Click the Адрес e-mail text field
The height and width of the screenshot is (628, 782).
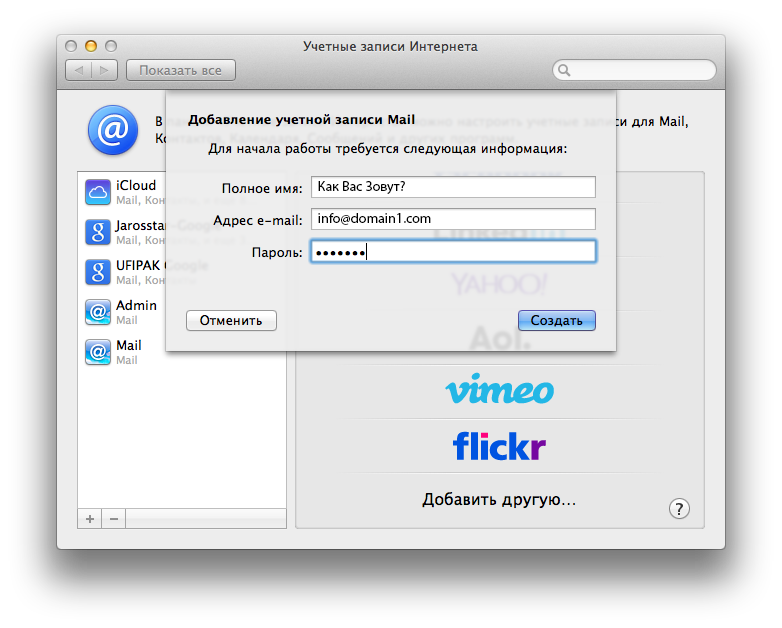453,219
